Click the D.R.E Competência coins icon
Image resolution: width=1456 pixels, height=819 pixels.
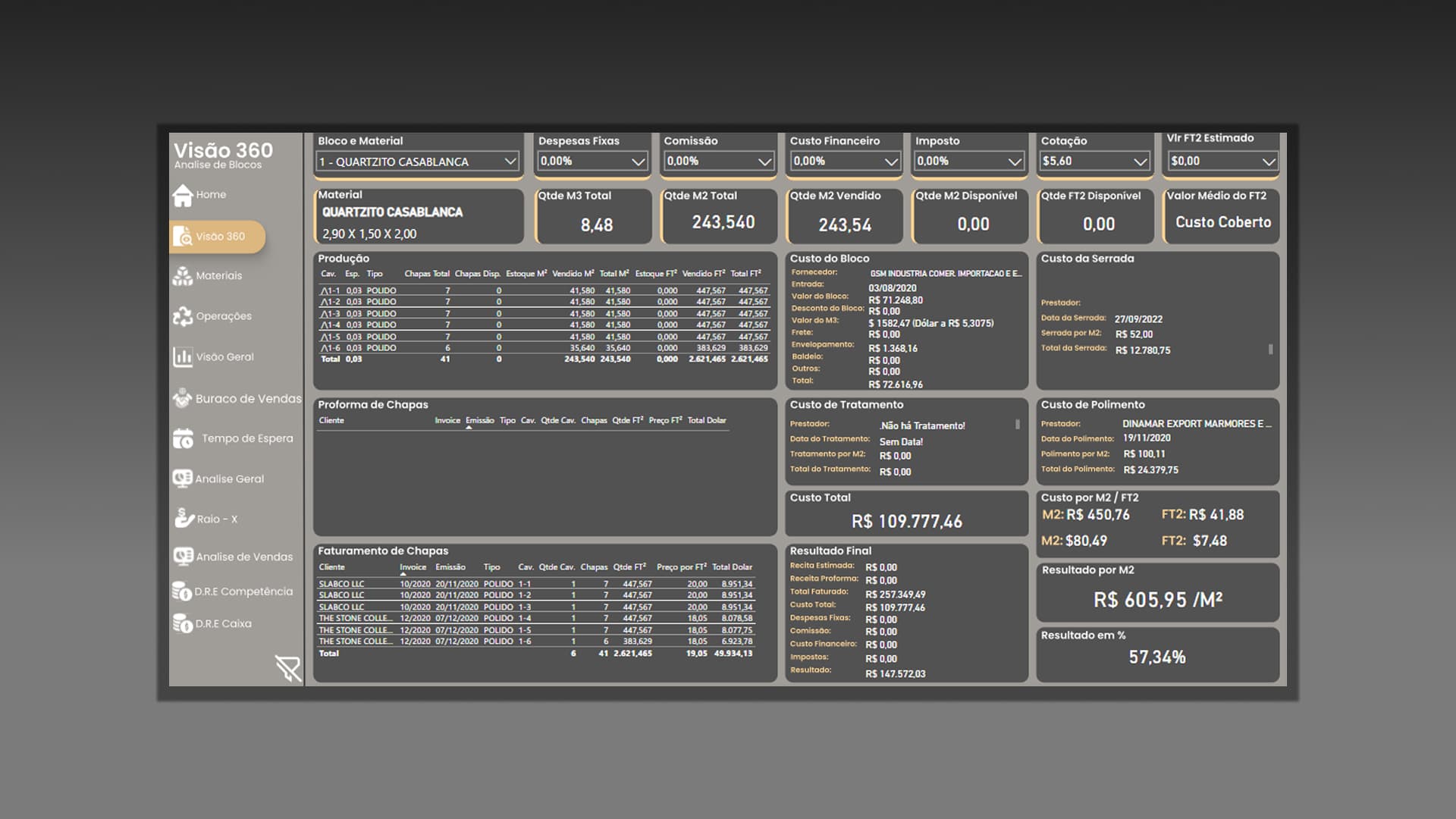(x=182, y=591)
